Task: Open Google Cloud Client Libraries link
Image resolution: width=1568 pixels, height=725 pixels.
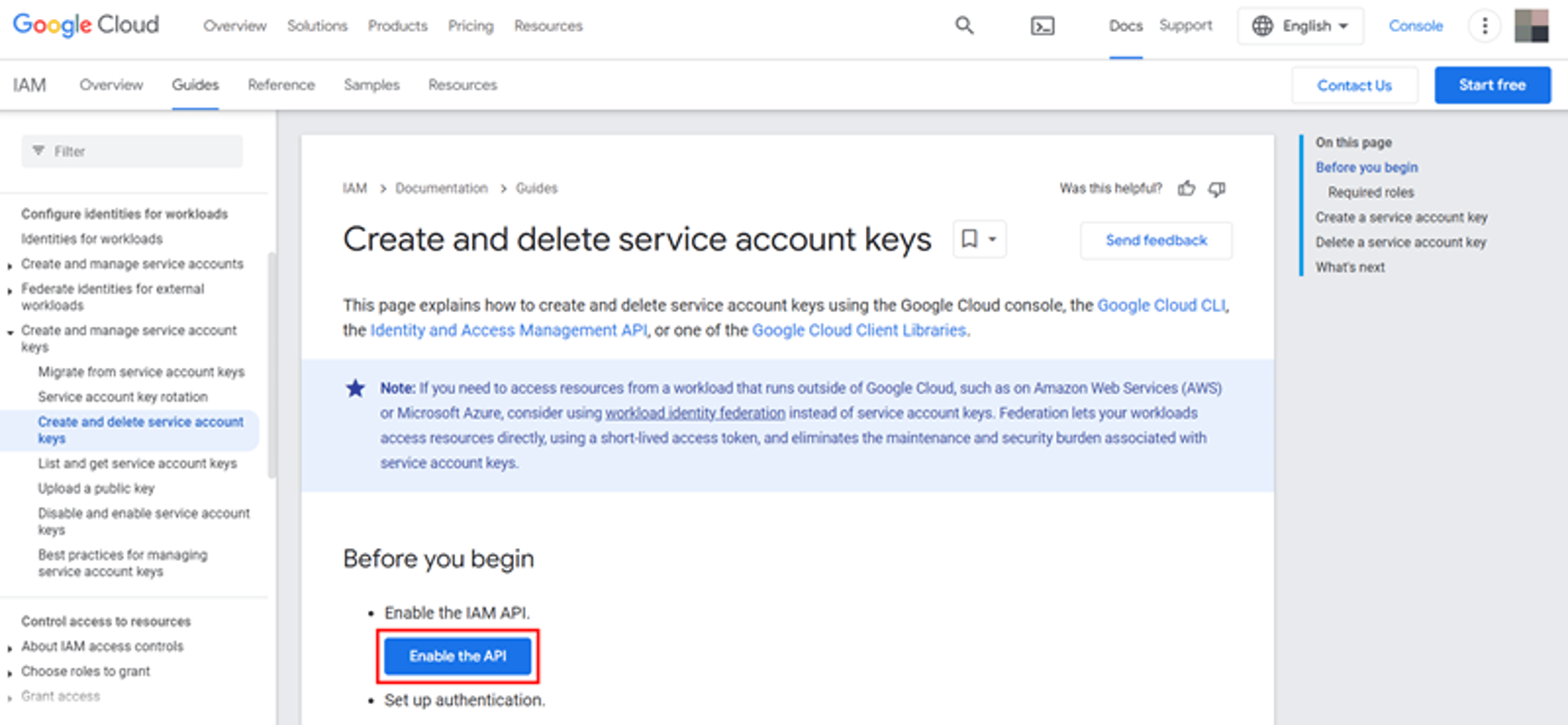Action: click(x=859, y=330)
